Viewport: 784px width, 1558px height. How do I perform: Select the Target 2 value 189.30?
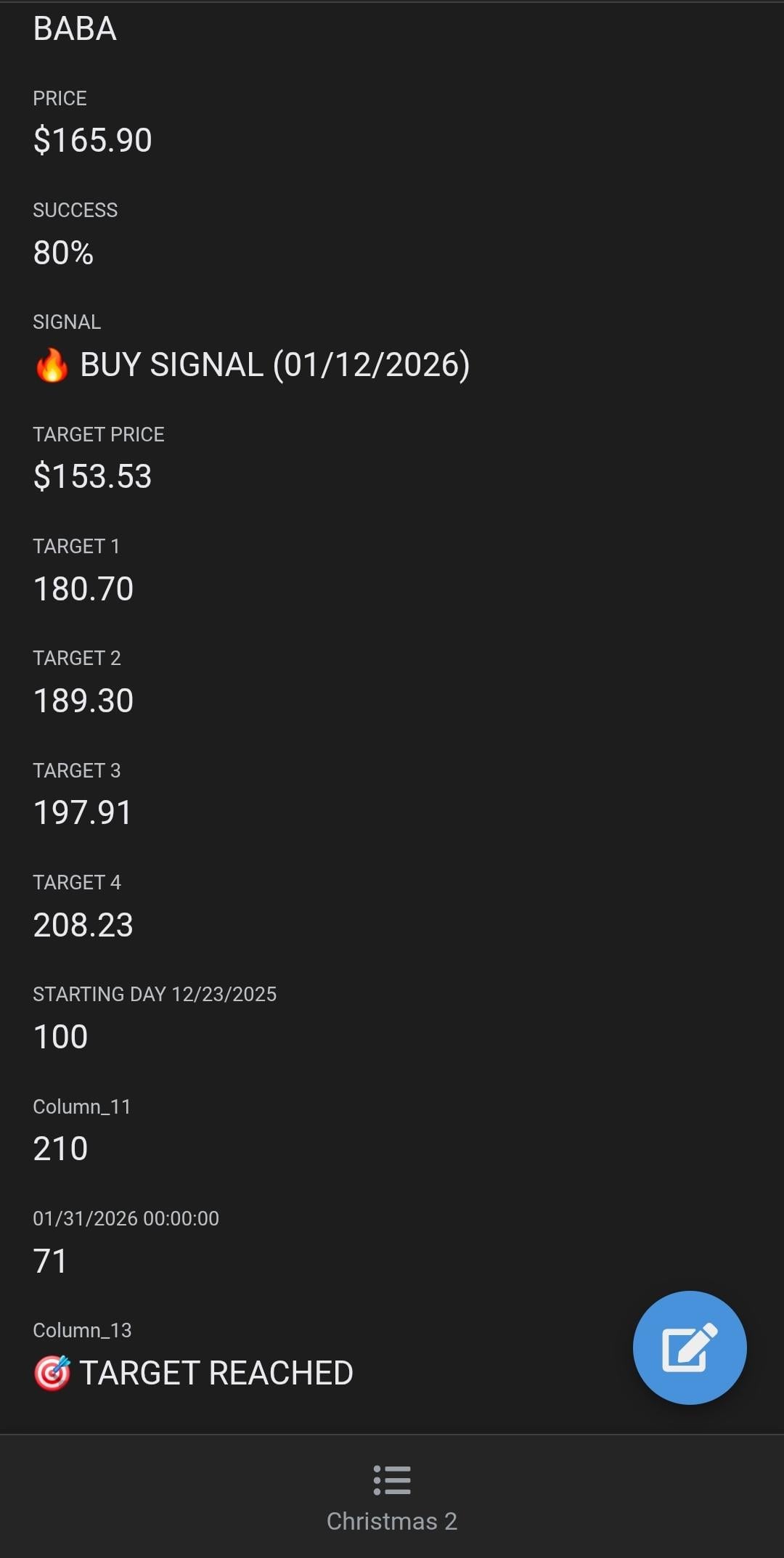point(83,701)
